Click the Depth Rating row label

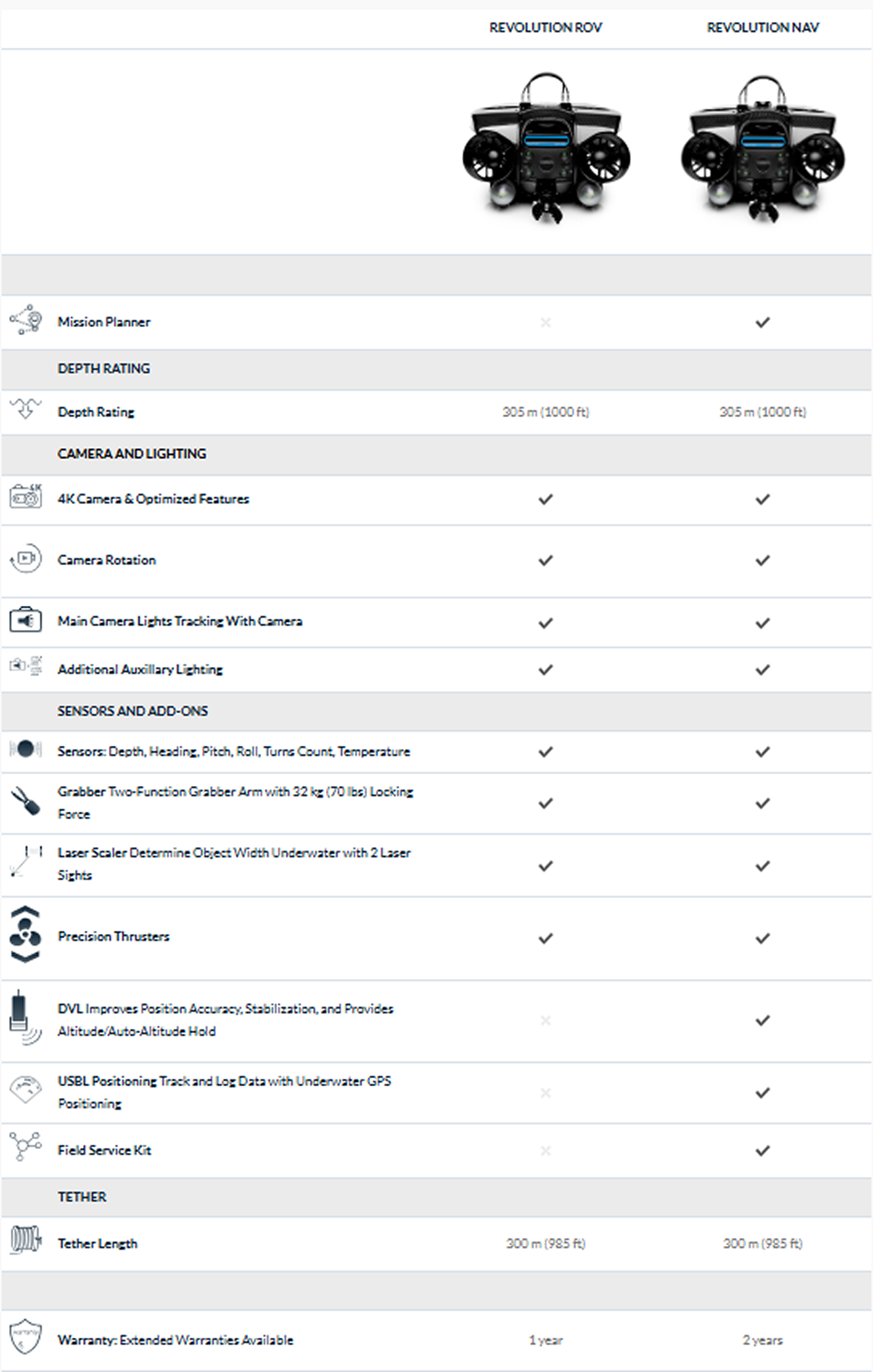pos(96,412)
